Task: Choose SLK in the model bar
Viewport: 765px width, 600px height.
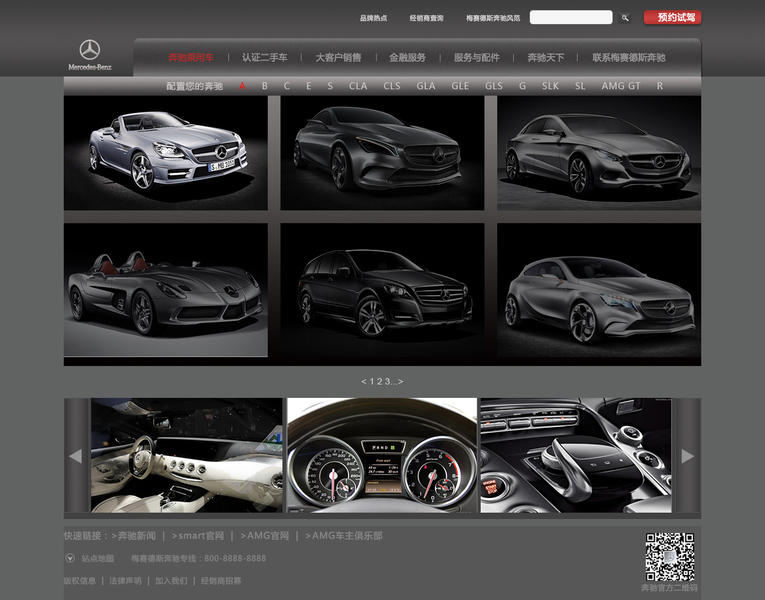Action: point(550,86)
